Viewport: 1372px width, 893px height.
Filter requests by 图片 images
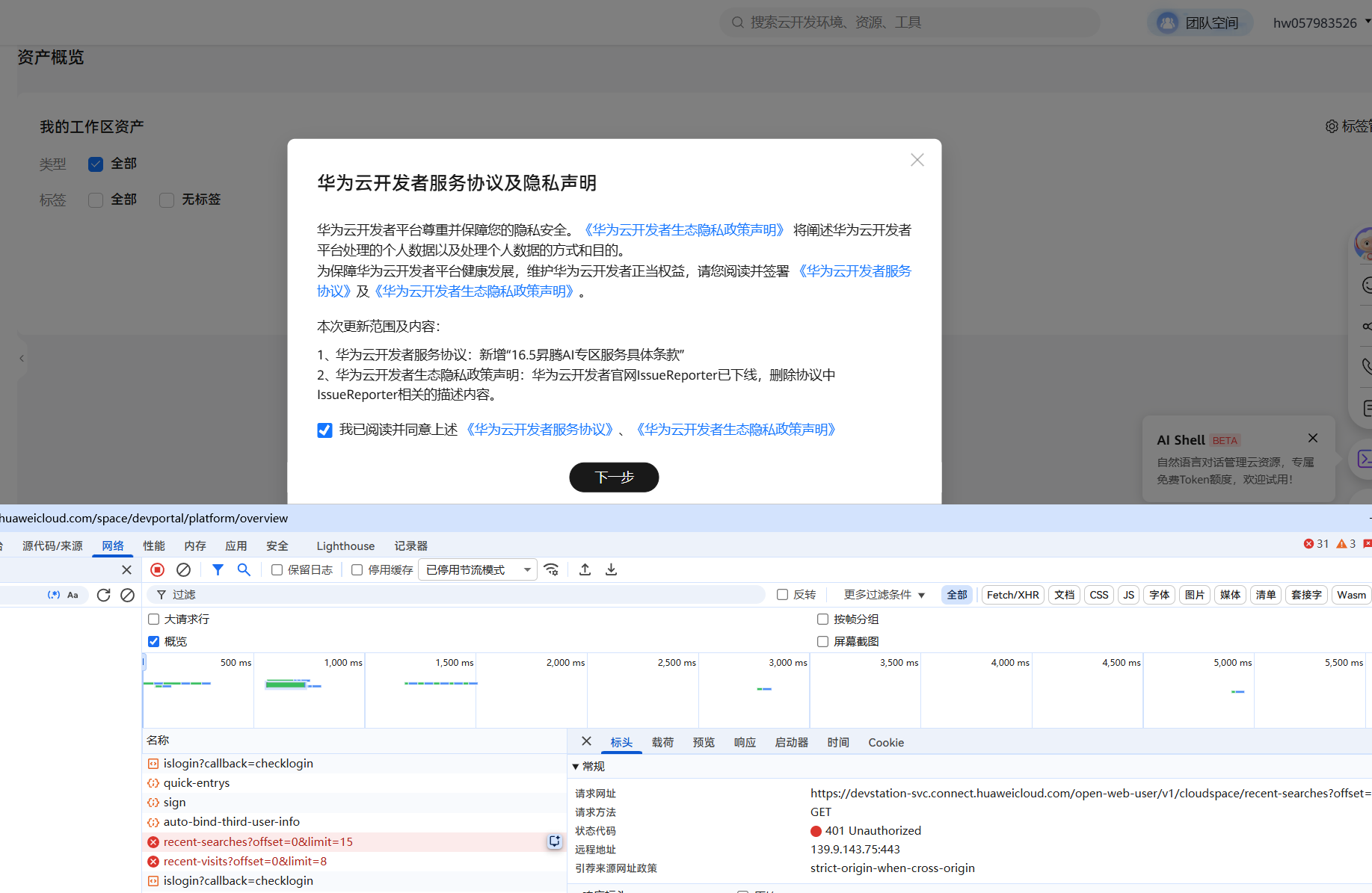pos(1195,595)
